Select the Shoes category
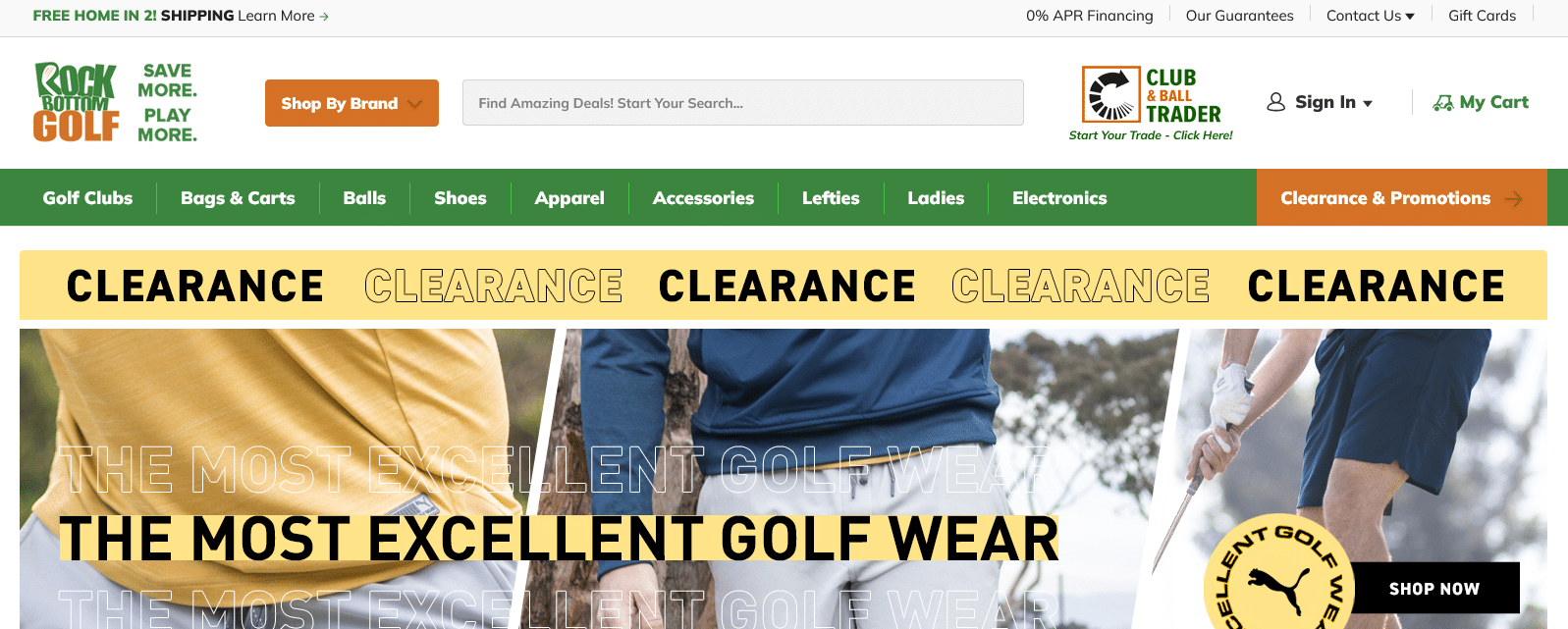 pos(460,198)
